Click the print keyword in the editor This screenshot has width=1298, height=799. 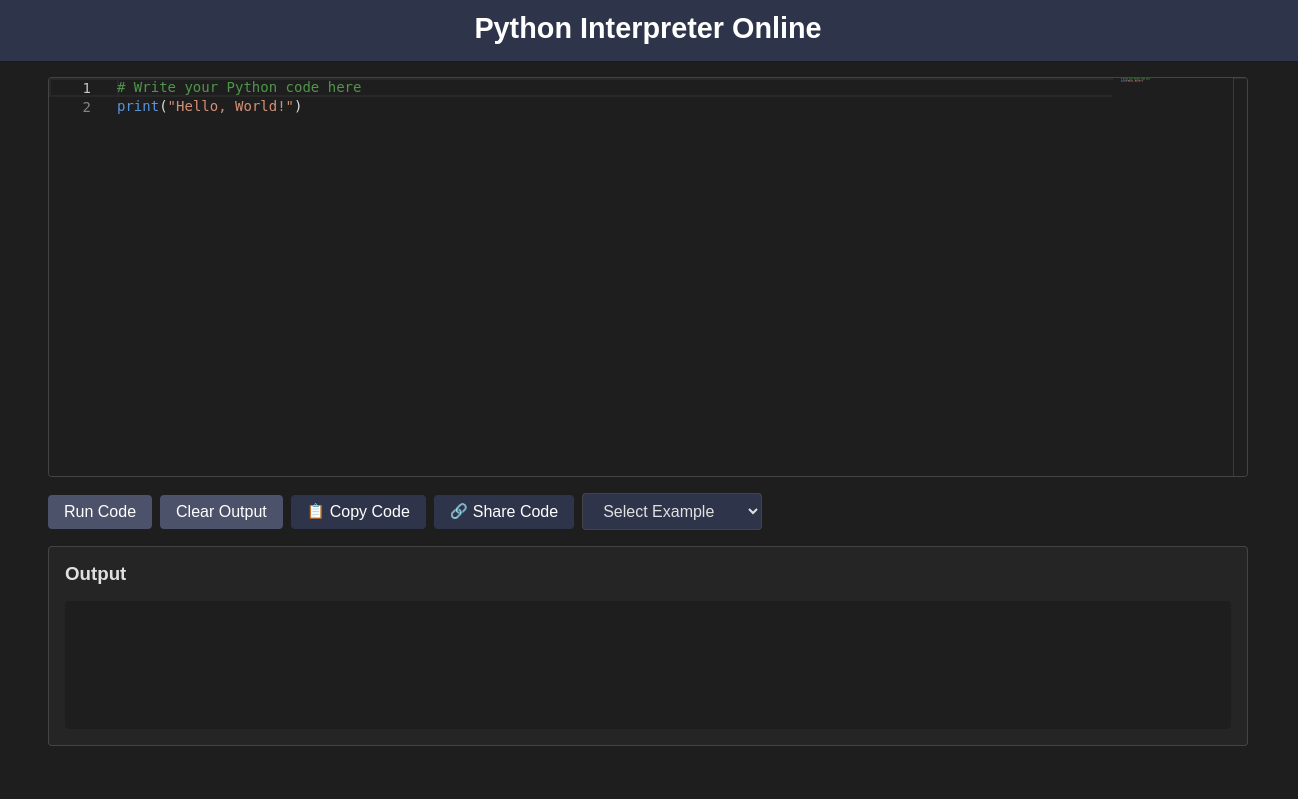tap(138, 106)
